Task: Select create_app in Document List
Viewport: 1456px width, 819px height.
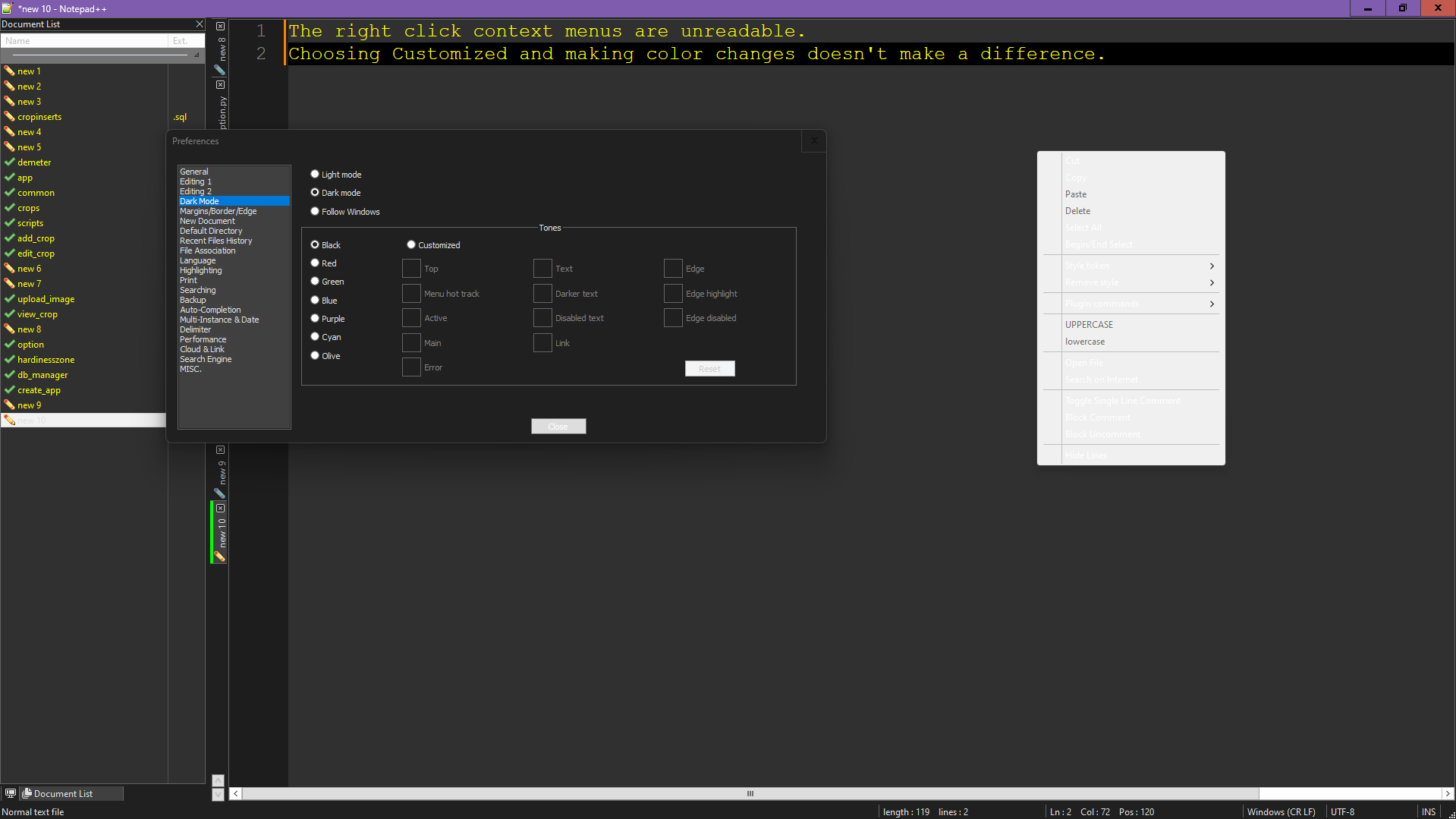Action: [39, 390]
